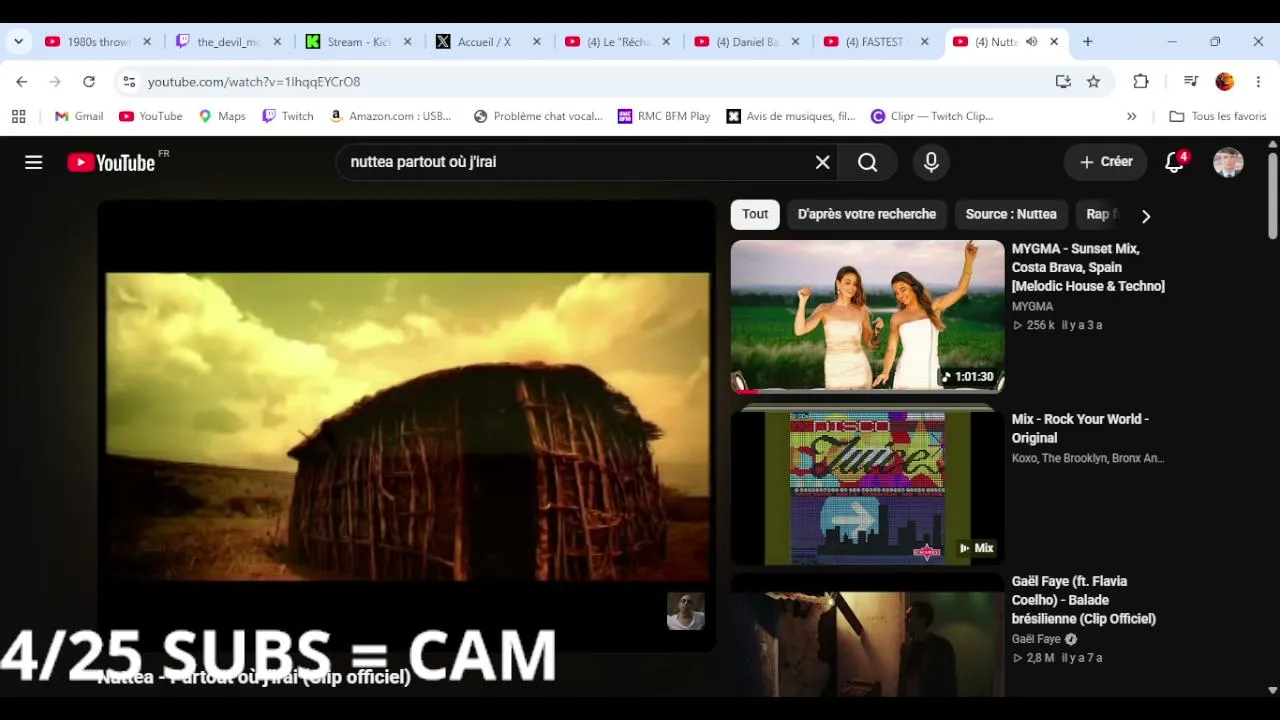
Task: Open the Chrome profile avatar
Action: [x=1225, y=82]
